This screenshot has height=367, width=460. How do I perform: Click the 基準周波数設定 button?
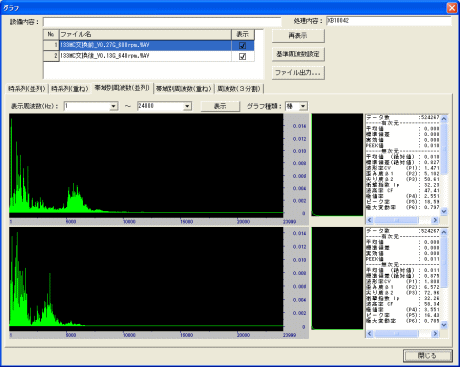(298, 54)
